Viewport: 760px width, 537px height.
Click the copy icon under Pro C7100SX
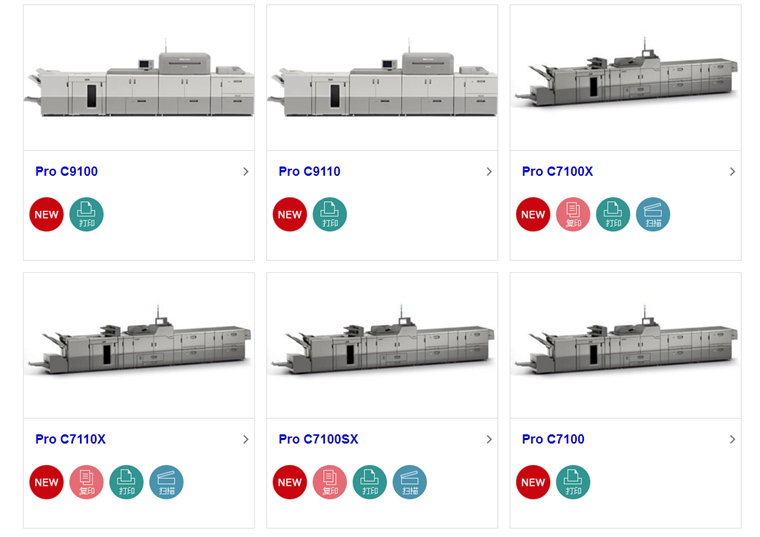pos(330,482)
